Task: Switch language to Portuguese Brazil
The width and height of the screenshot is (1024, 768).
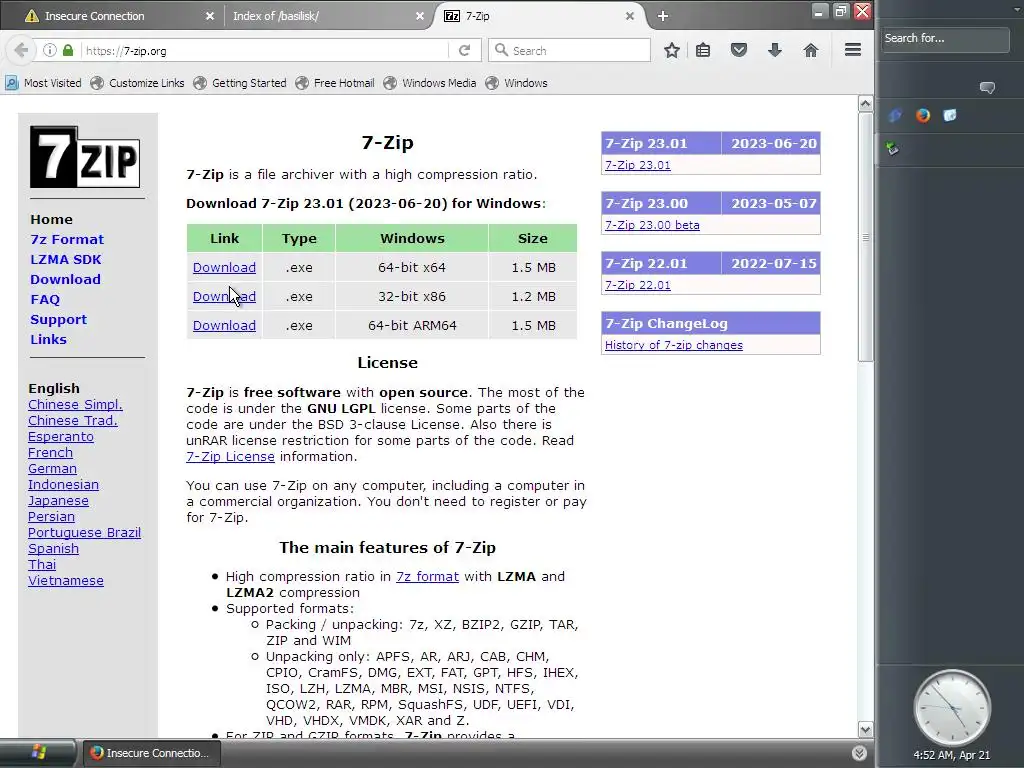Action: point(84,532)
